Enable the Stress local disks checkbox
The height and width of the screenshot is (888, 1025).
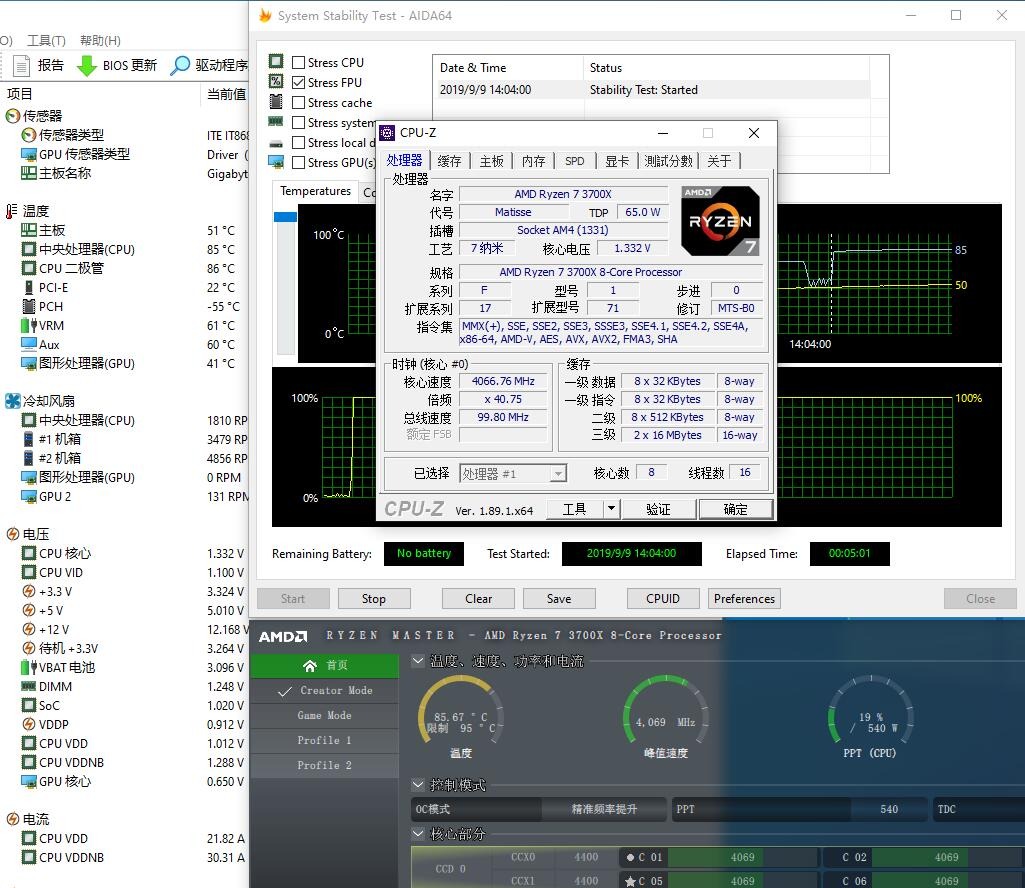click(298, 143)
